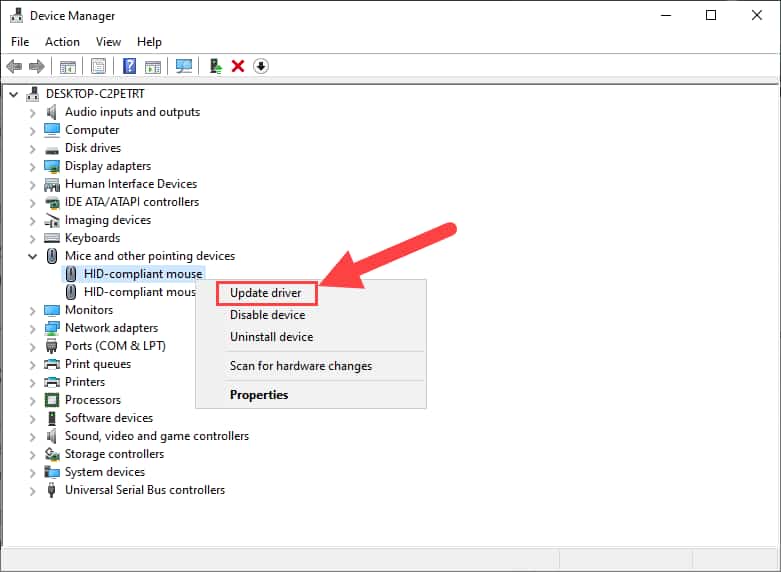
Task: Click the blue Help question mark toolbar icon
Action: 129,66
